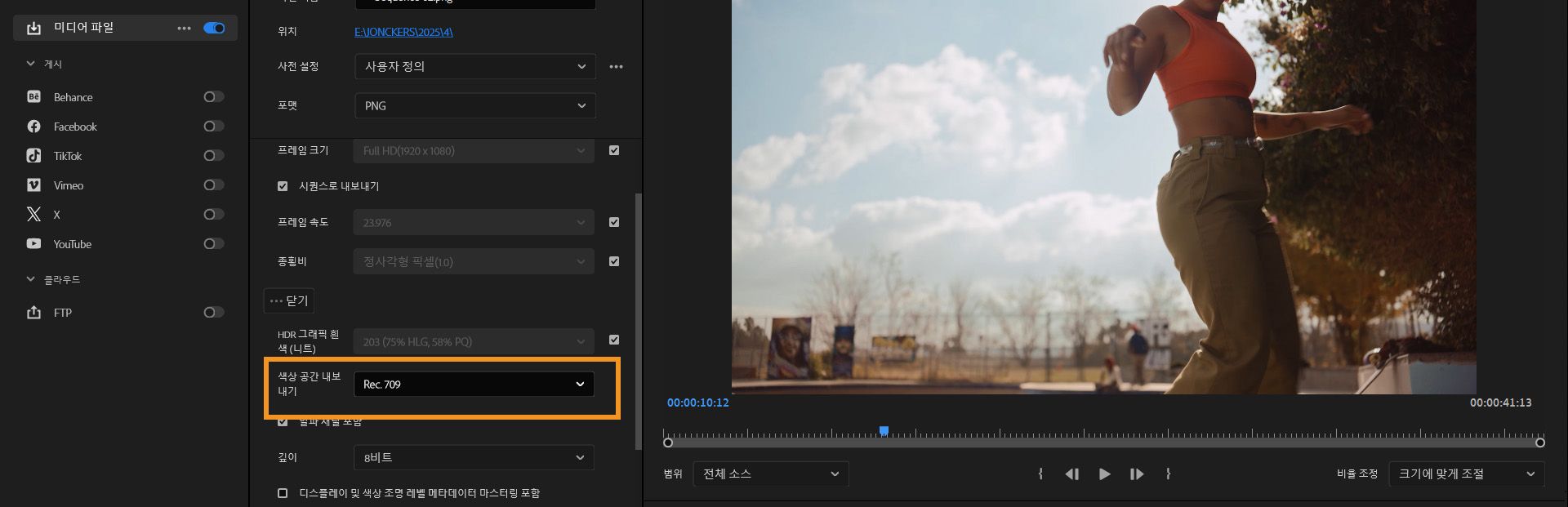
Task: Click the duration timecode 00:00:41:13
Action: click(1501, 402)
